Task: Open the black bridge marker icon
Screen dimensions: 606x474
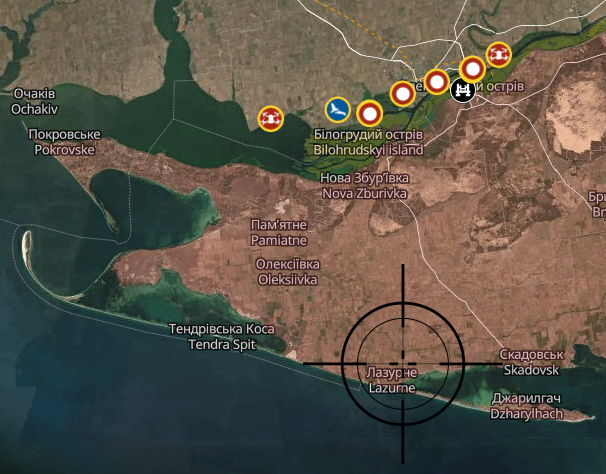Action: (x=463, y=90)
